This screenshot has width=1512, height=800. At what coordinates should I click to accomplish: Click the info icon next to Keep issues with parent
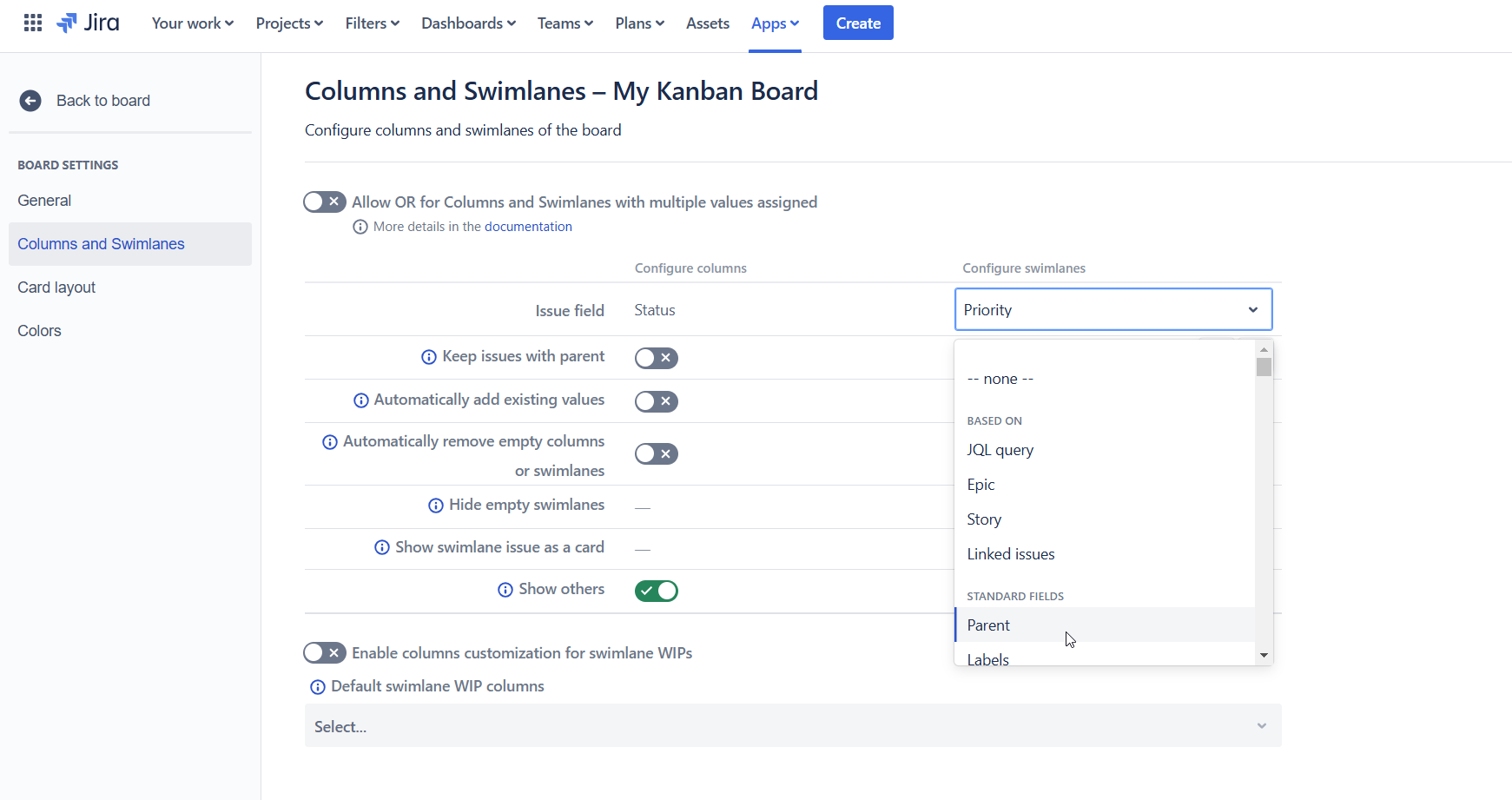pos(427,356)
